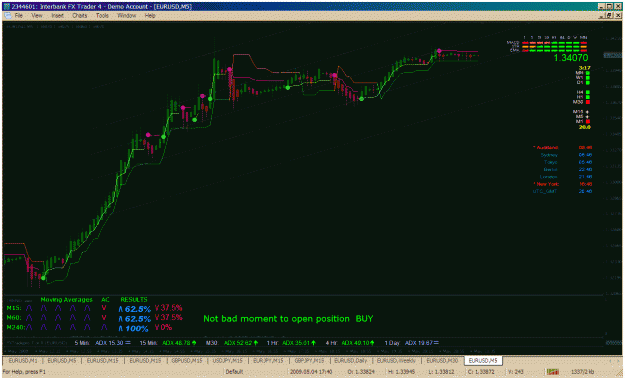Click the 1337/2 kb traffic indicator
Screen dimensions: 625x378
pos(583,372)
